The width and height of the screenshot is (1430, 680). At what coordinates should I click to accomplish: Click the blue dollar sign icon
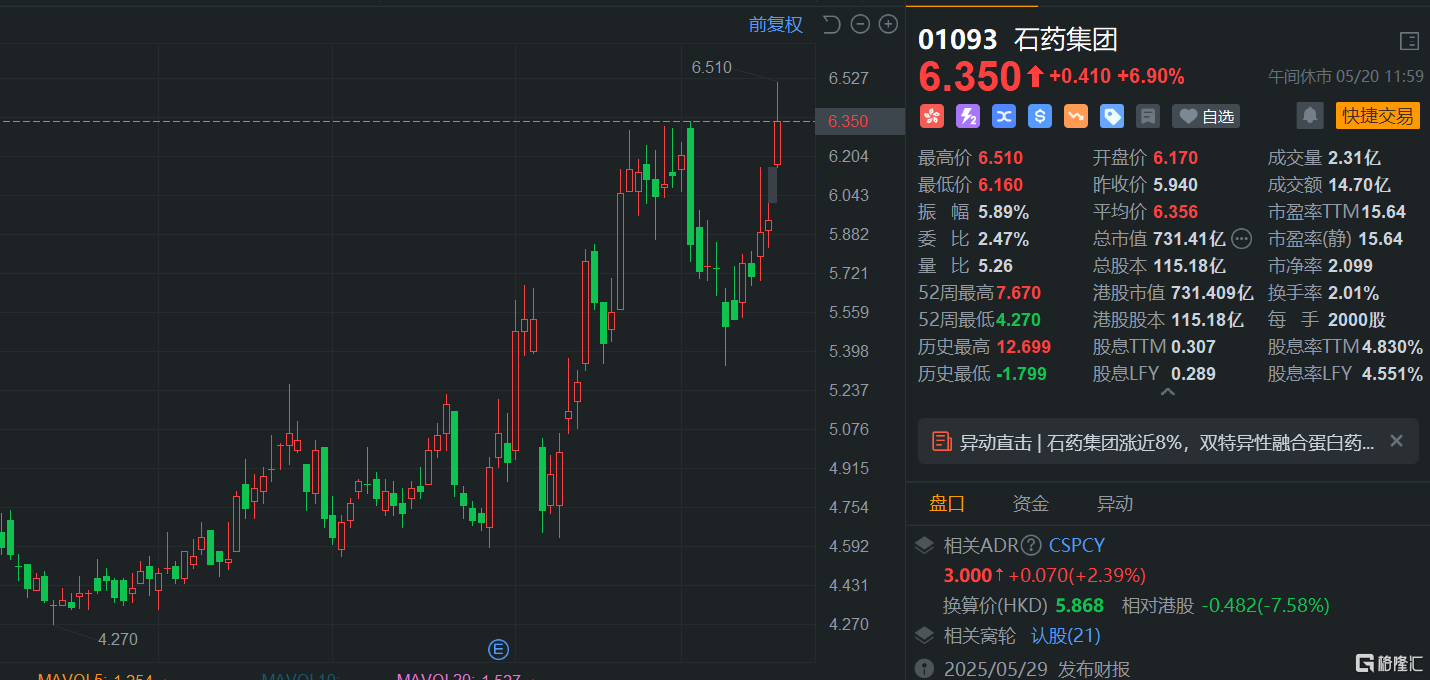1040,116
